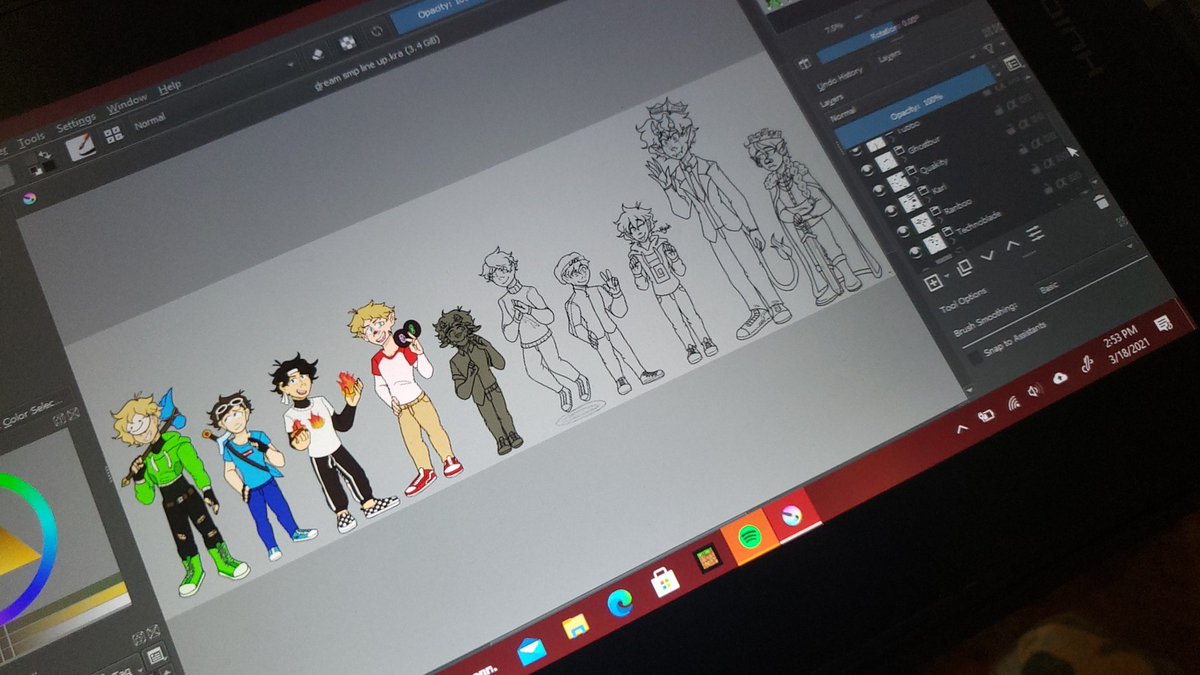Open Minecraft from the taskbar
Screen dimensions: 1200x675
click(x=707, y=558)
